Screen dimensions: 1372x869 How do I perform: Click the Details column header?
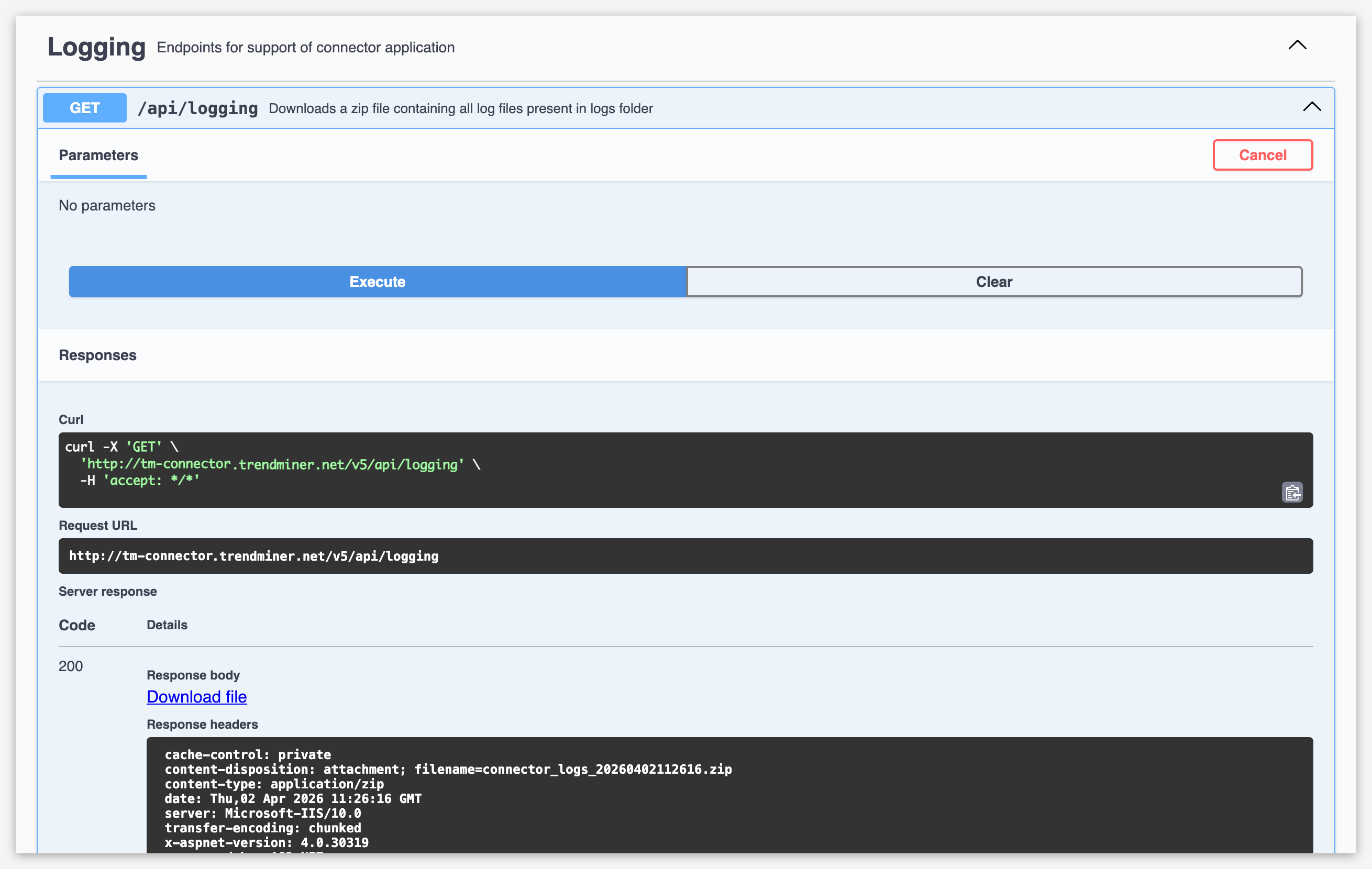(167, 625)
